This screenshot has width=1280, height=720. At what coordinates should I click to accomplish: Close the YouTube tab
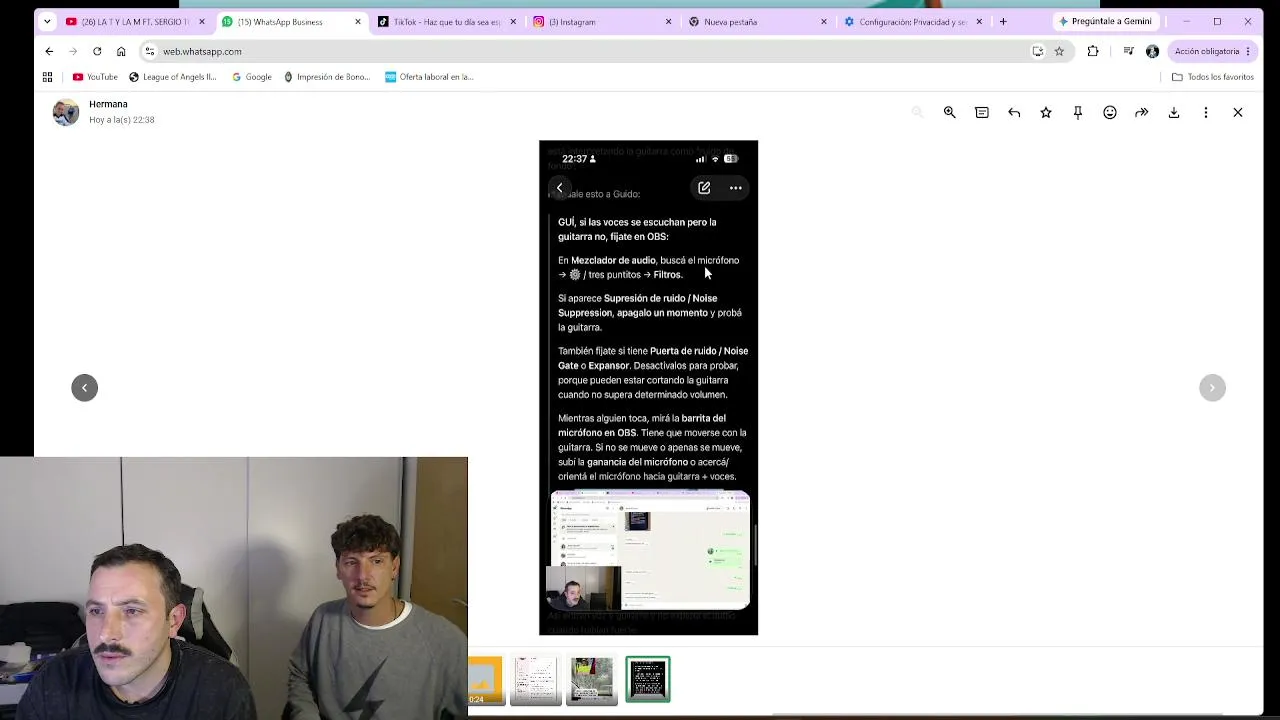coord(202,22)
